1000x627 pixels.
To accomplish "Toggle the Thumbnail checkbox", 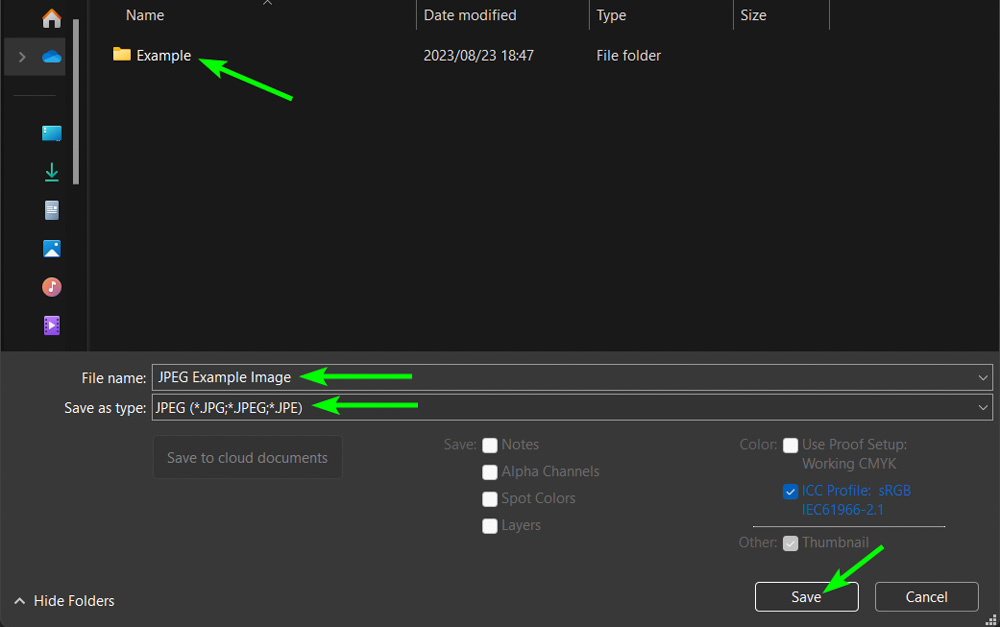I will point(790,543).
